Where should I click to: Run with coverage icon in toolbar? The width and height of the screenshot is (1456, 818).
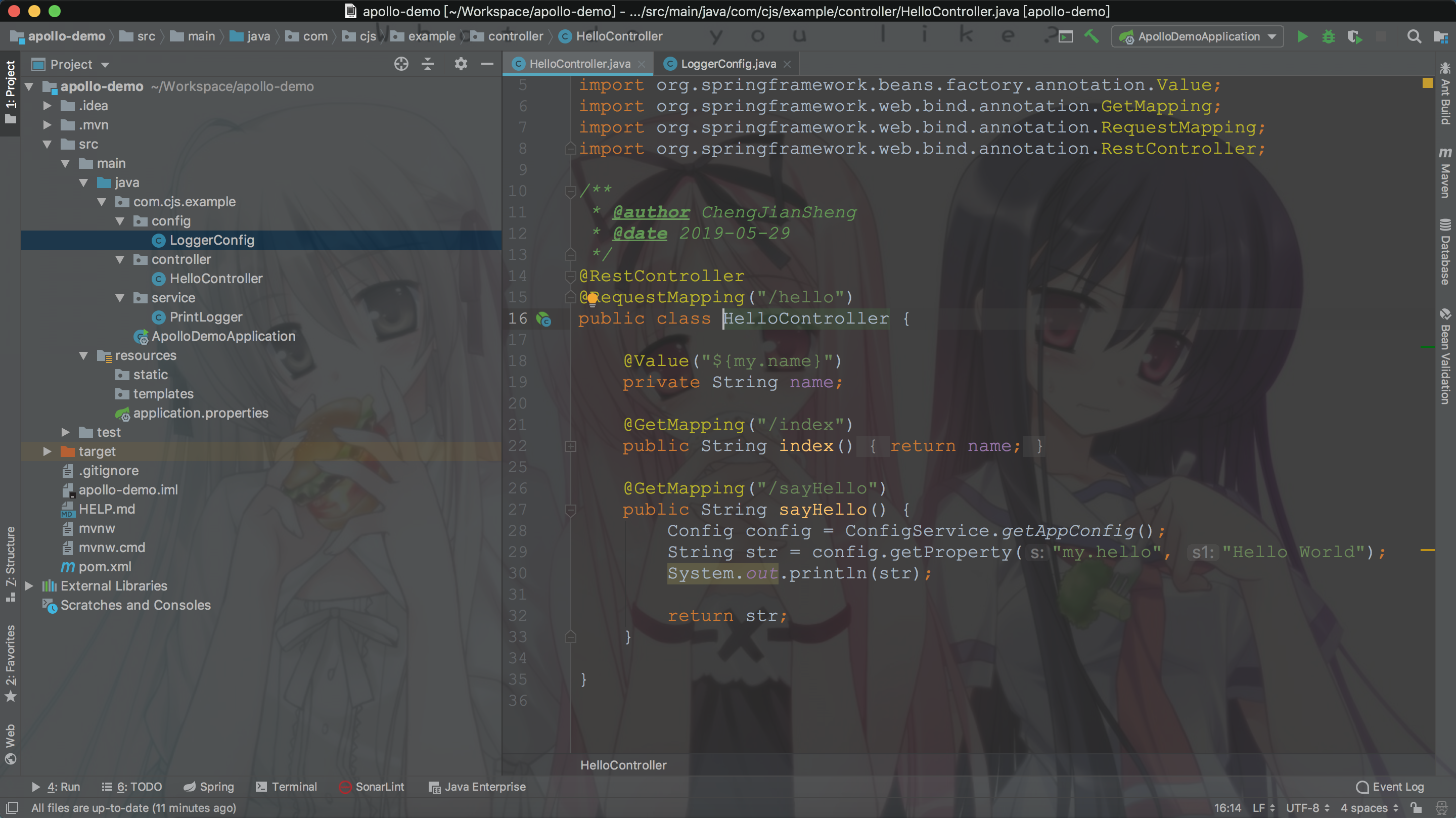point(1354,37)
